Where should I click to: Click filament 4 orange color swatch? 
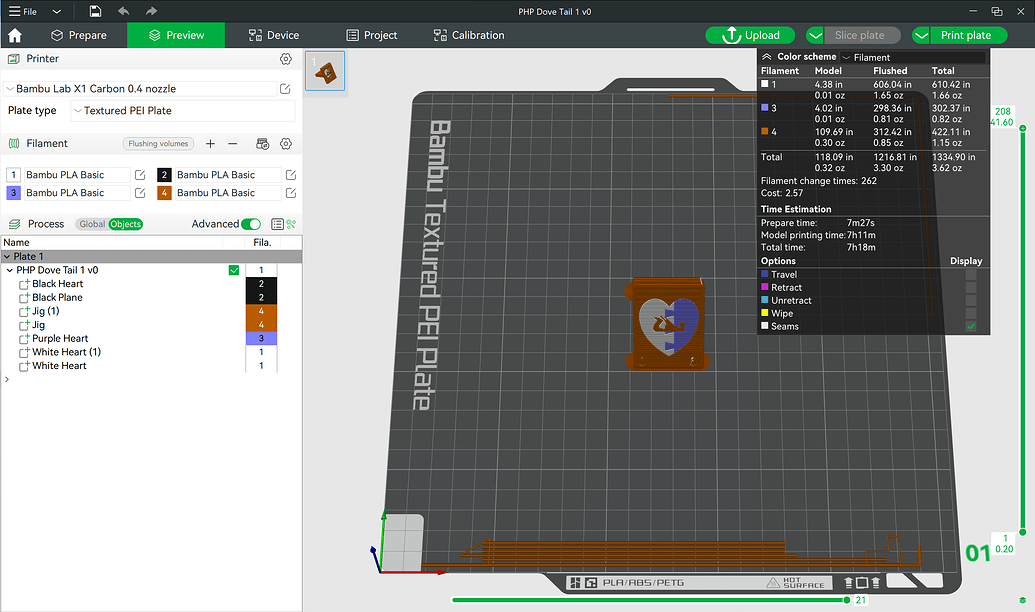164,193
